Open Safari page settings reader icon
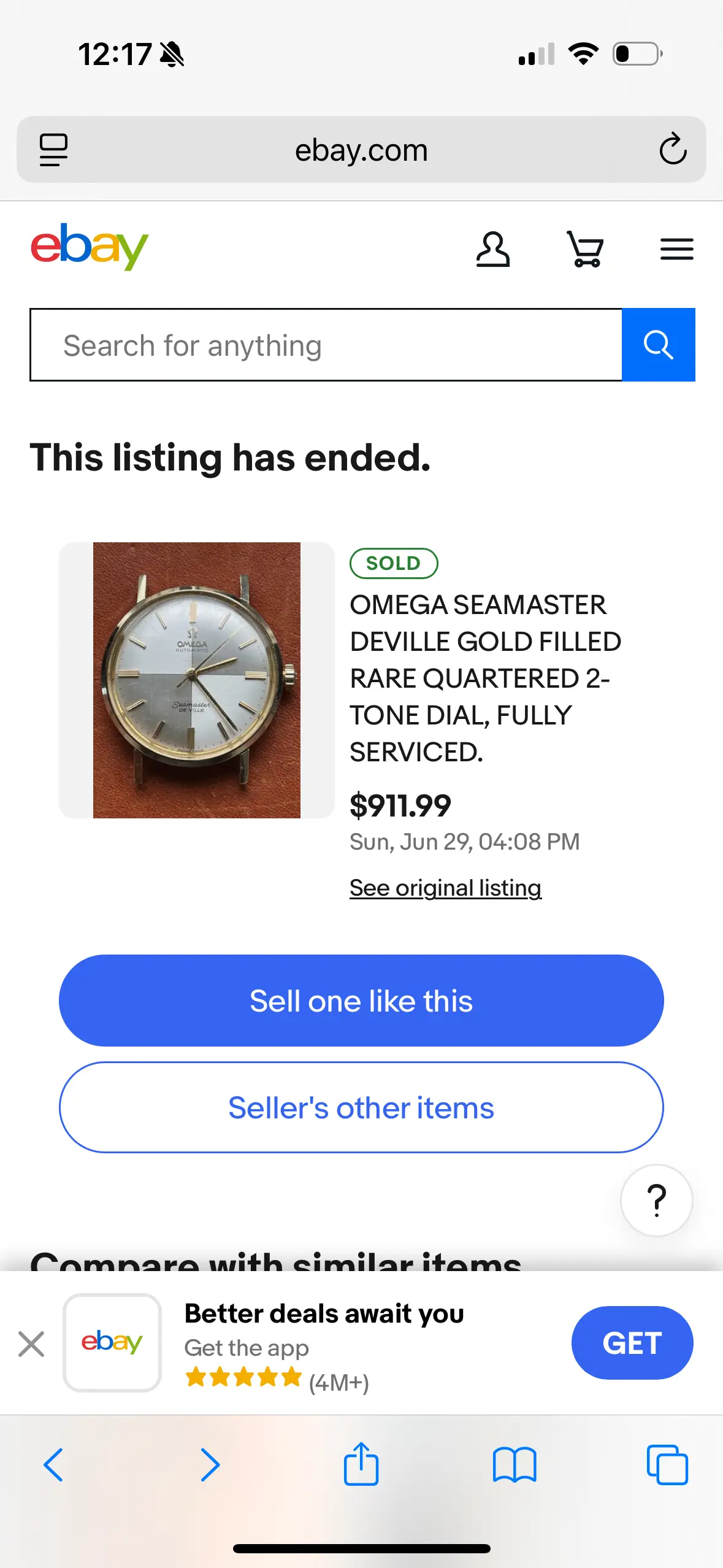 (53, 150)
